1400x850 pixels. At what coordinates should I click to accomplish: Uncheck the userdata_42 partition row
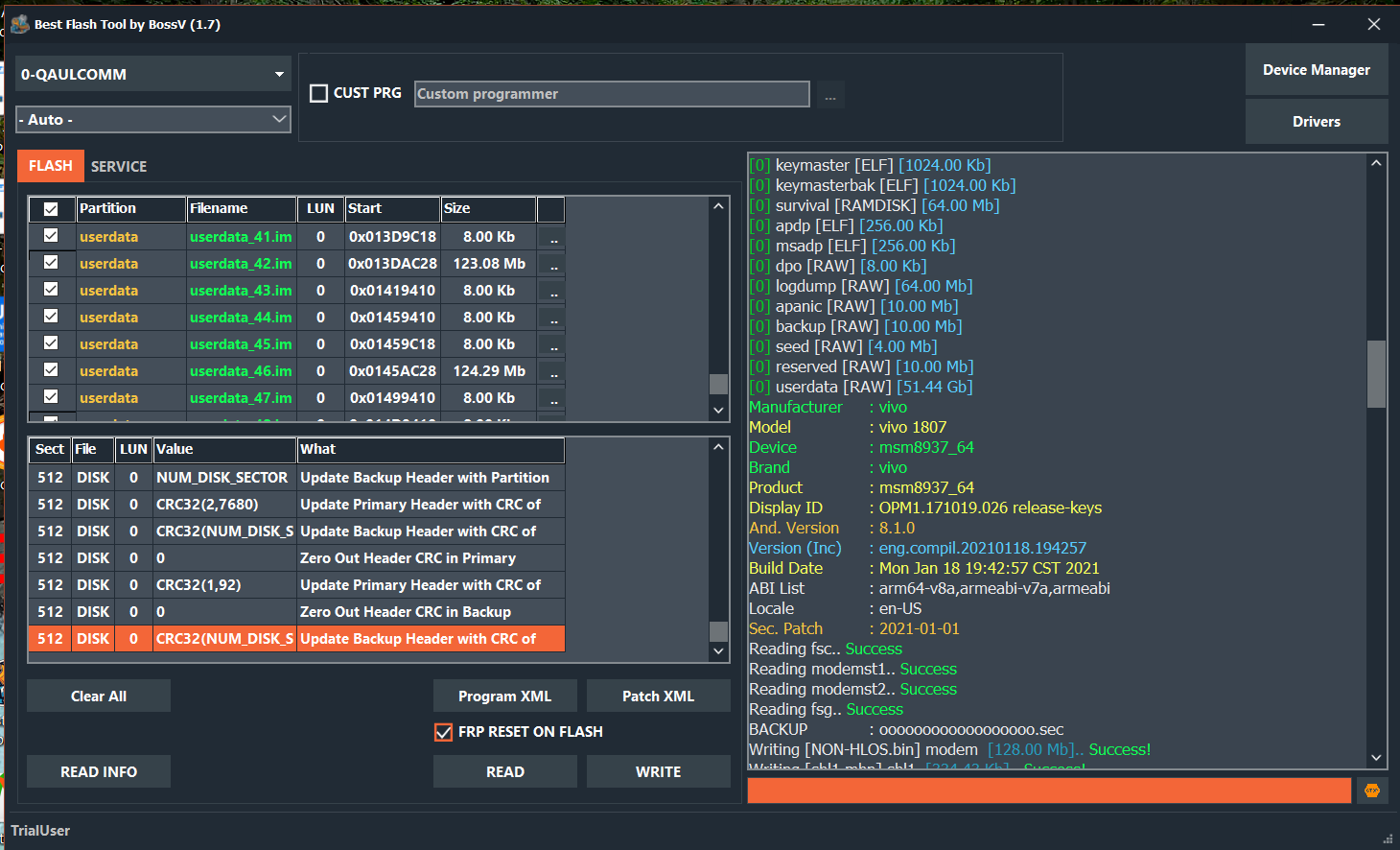point(51,263)
